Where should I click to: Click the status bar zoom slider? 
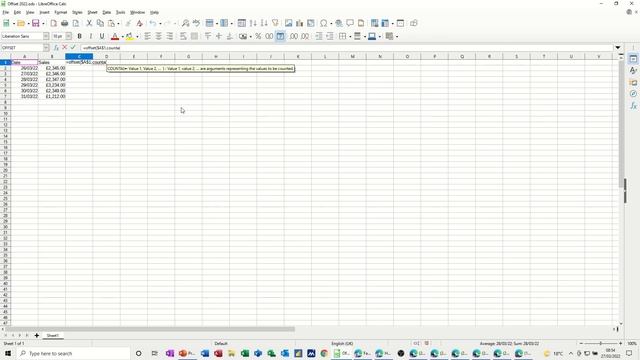600,344
